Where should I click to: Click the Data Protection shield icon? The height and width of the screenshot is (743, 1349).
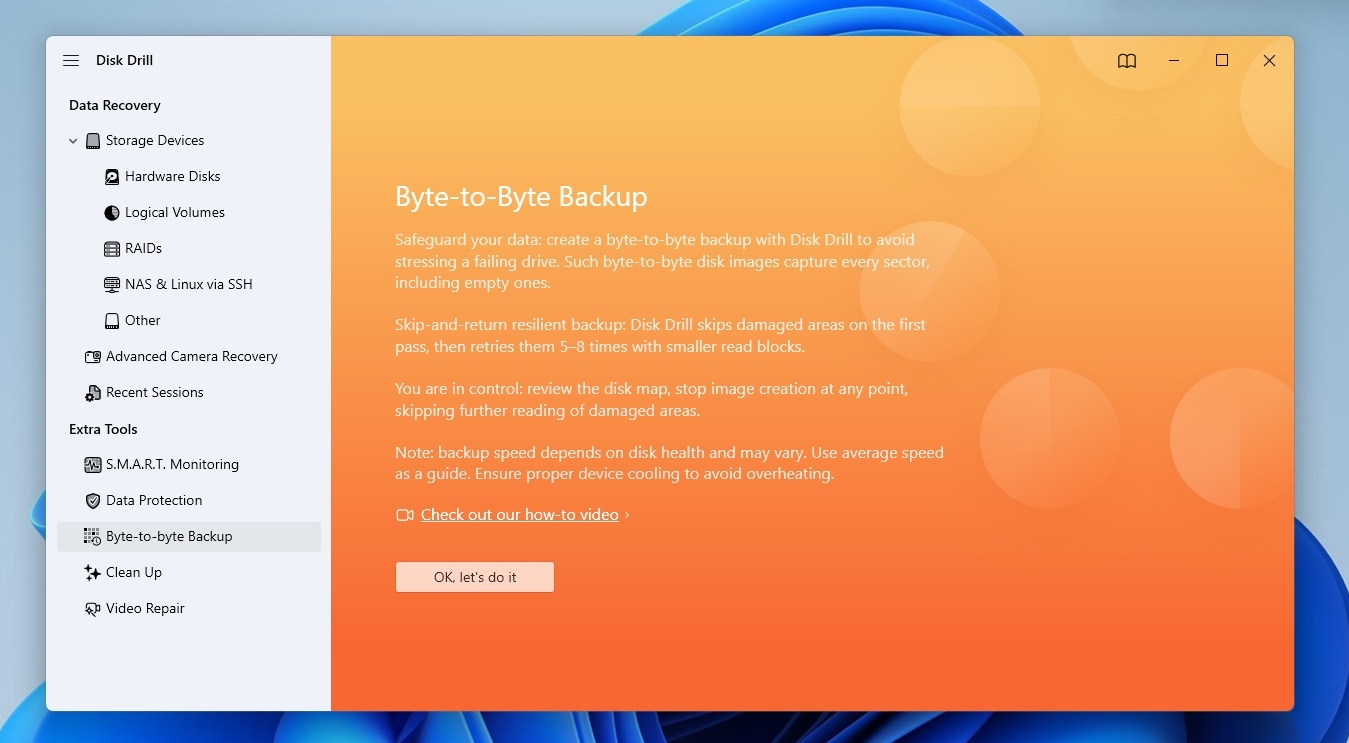tap(93, 501)
